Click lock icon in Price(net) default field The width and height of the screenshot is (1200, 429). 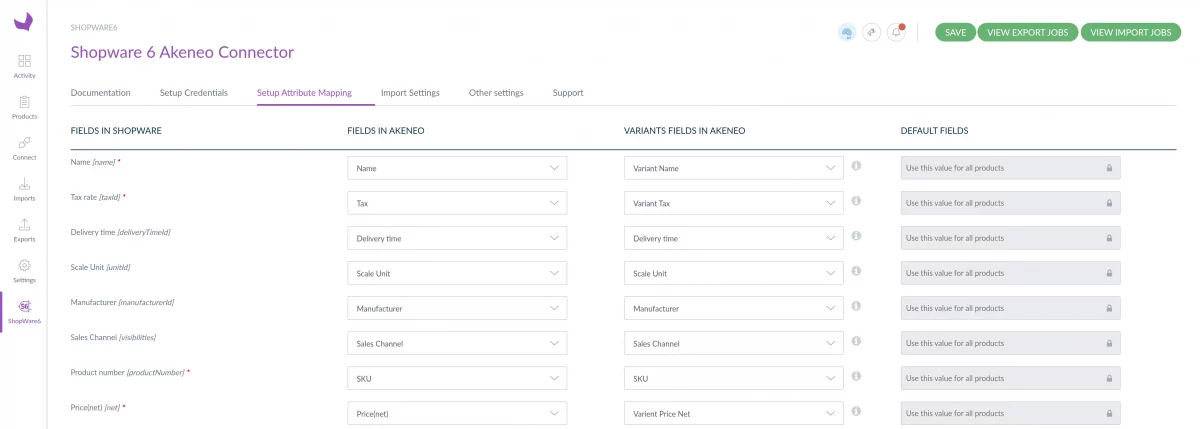(1109, 413)
